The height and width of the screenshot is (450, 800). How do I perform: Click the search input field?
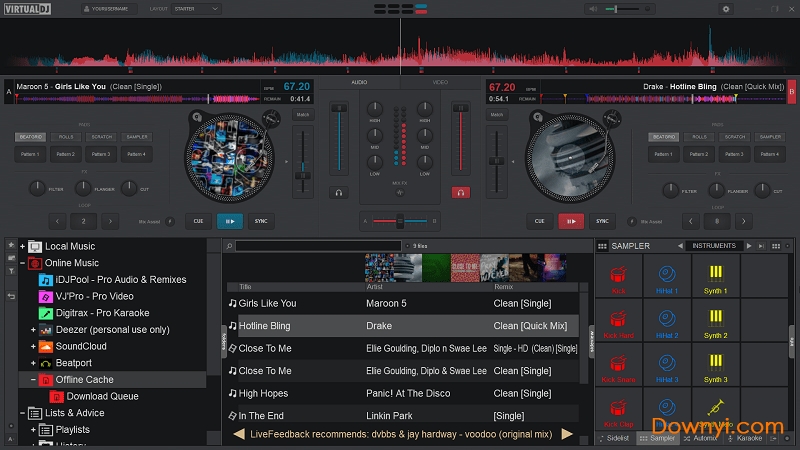[x=318, y=246]
